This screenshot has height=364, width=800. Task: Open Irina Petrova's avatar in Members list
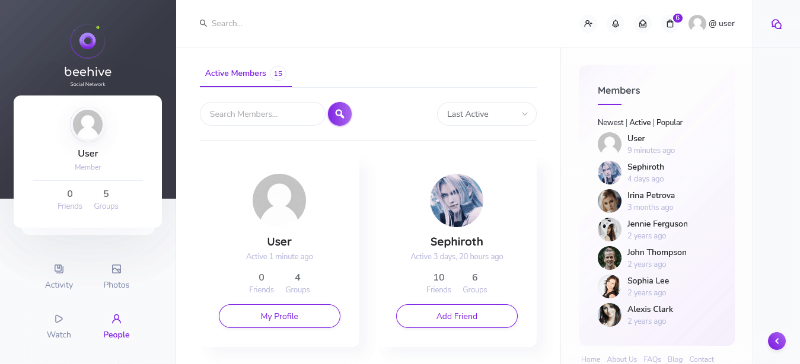coord(609,201)
